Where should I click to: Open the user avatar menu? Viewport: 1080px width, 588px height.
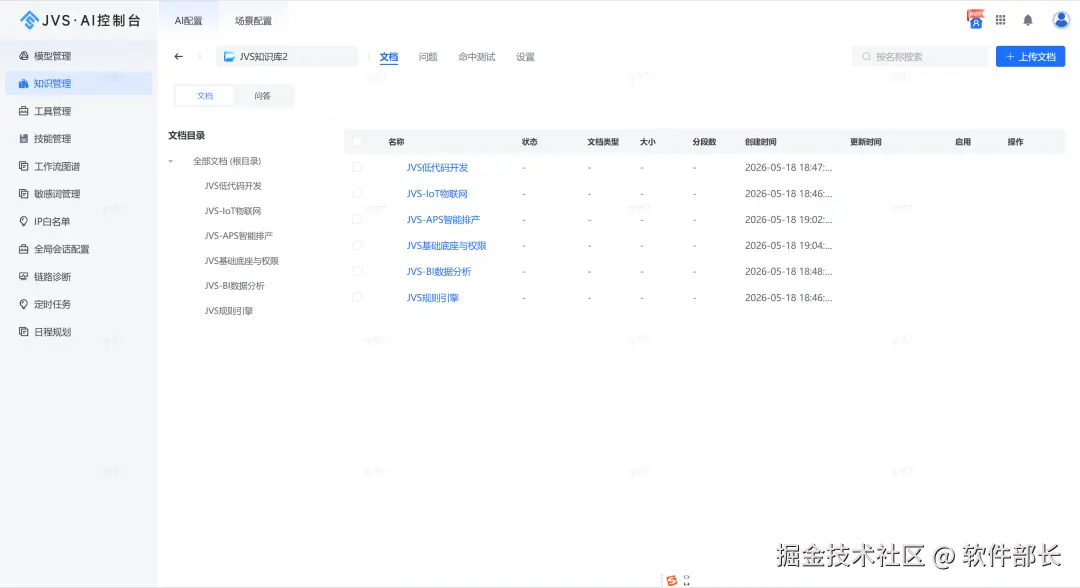pyautogui.click(x=1061, y=20)
